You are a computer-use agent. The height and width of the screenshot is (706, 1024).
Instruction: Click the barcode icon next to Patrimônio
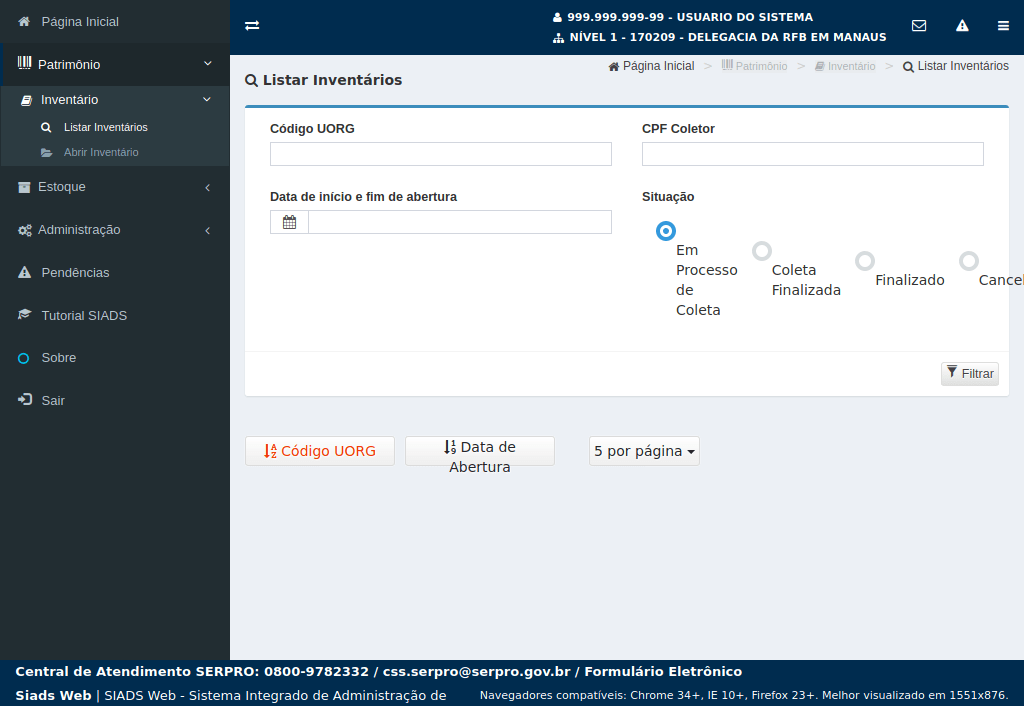24,63
